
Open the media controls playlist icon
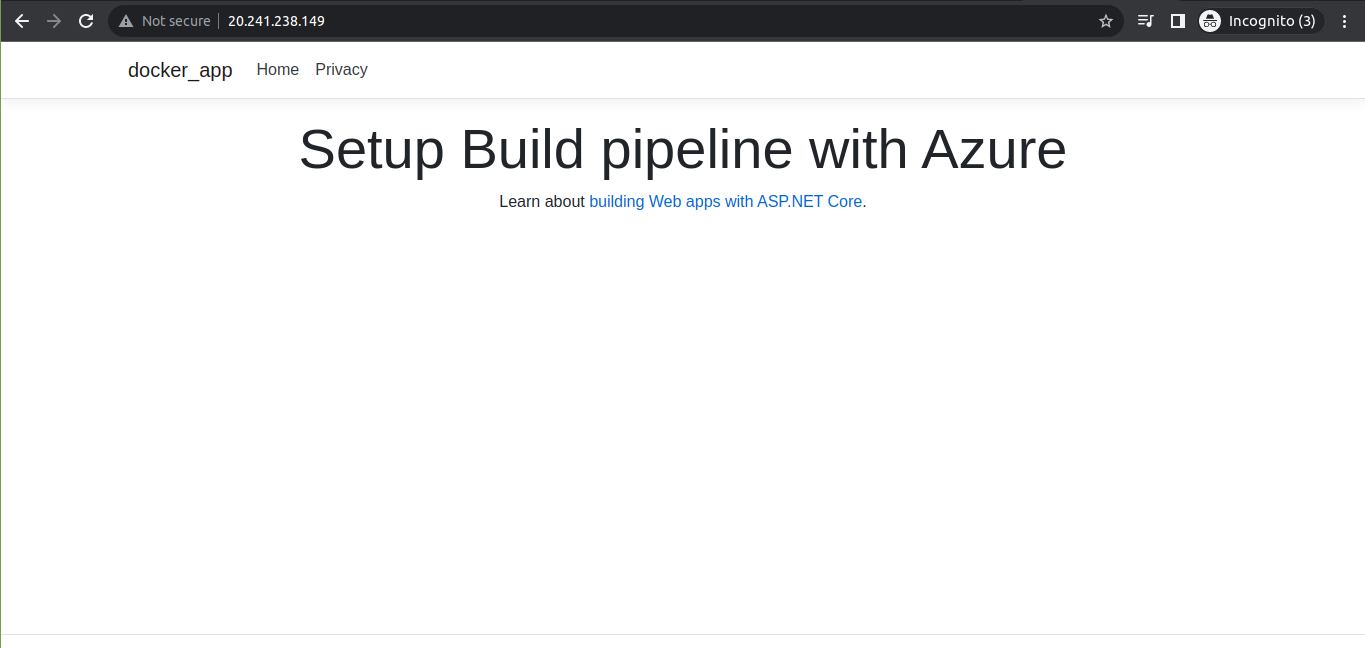(1146, 21)
